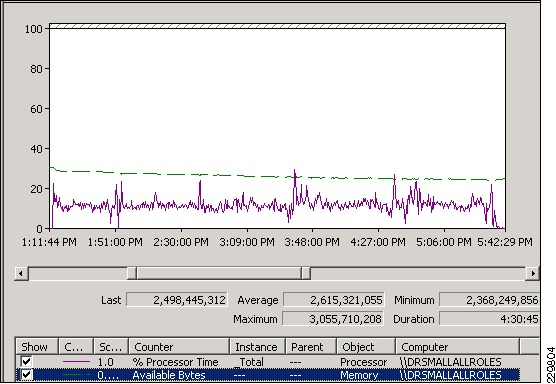This screenshot has height=384, width=556.
Task: Click the Computer column header
Action: (x=458, y=346)
